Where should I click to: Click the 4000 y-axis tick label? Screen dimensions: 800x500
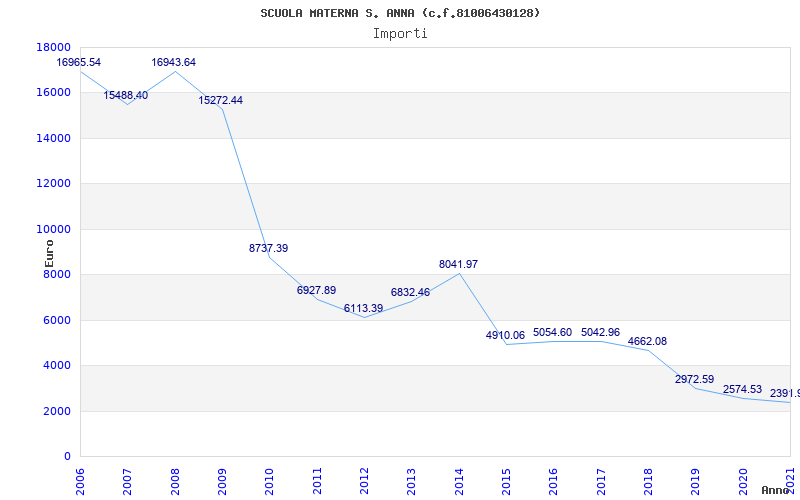coord(56,366)
